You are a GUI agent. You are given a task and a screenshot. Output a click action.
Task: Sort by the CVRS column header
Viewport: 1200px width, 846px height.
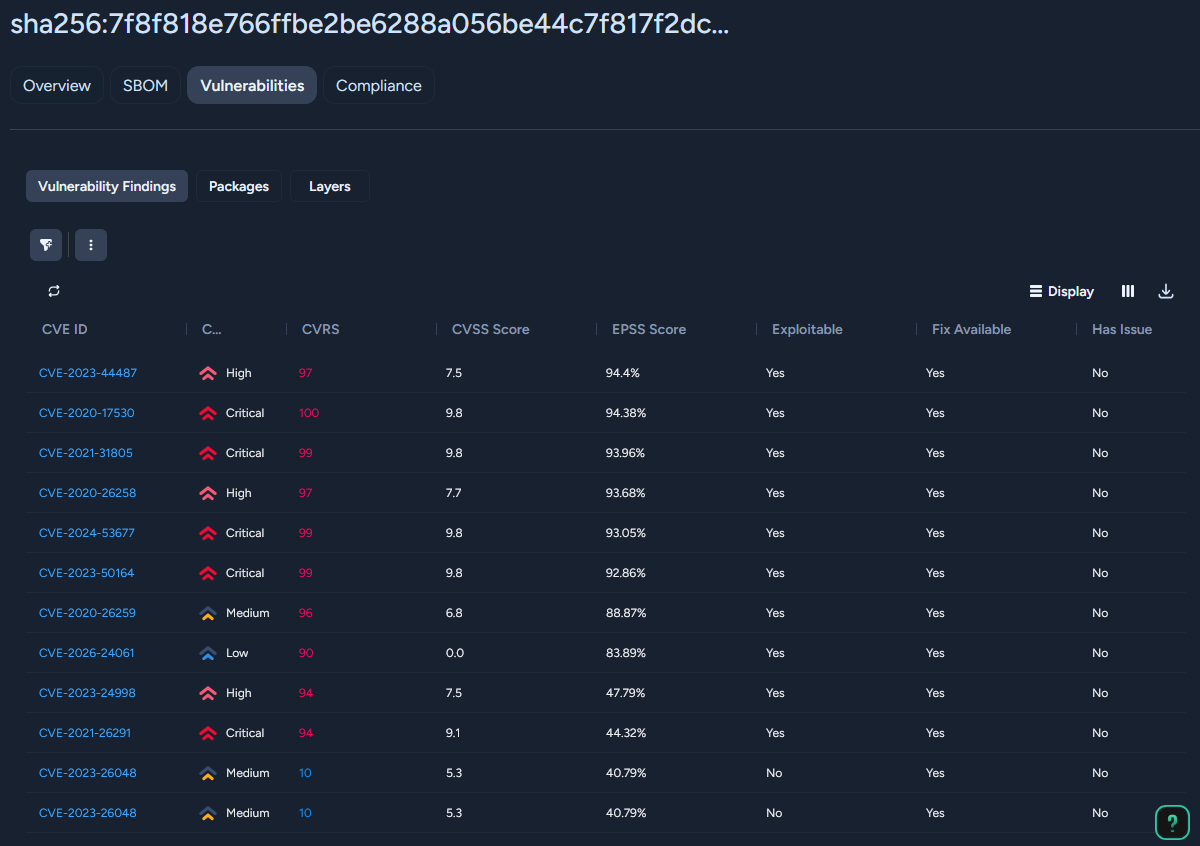pyautogui.click(x=321, y=329)
